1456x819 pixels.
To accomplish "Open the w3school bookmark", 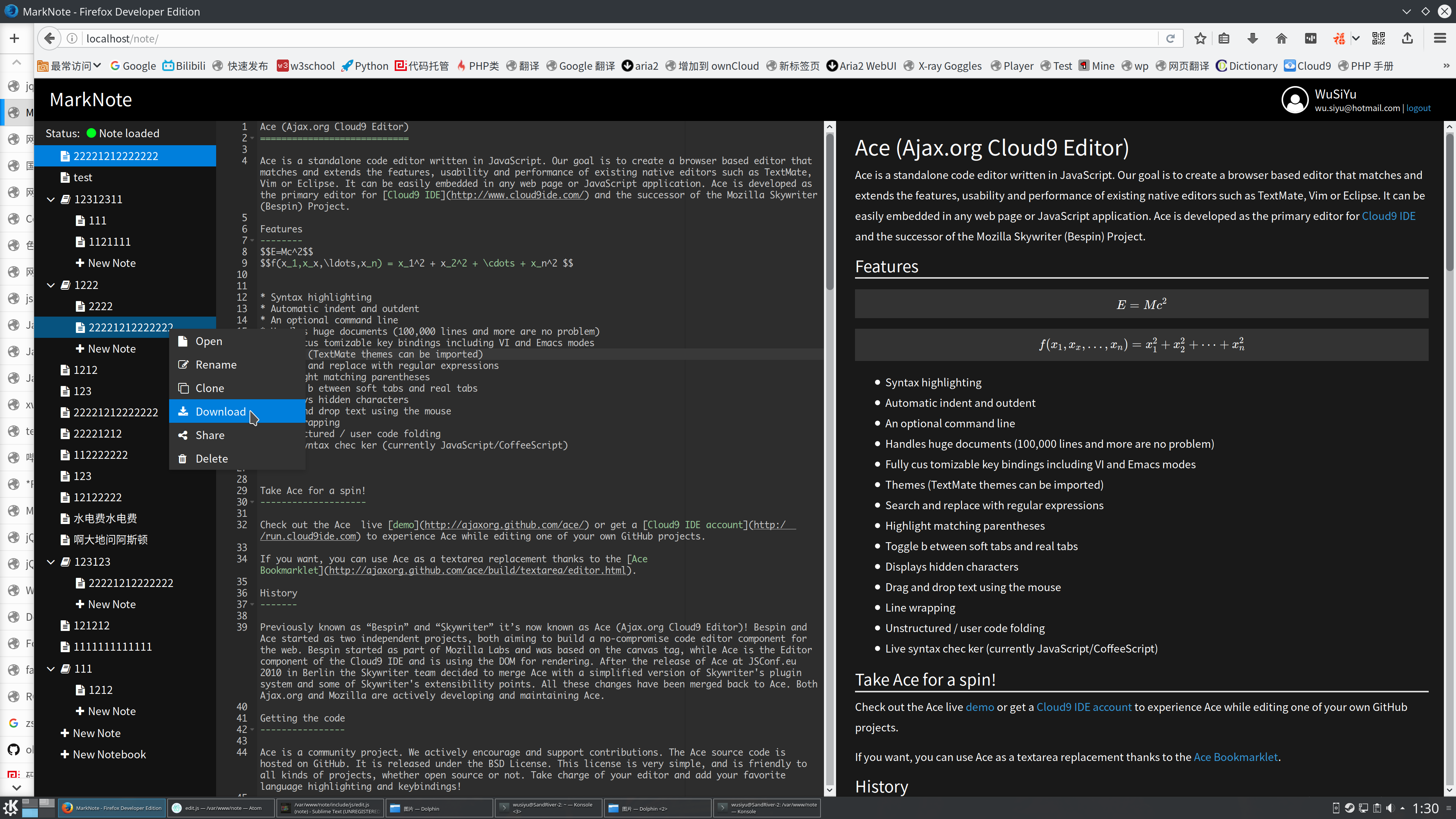I will pos(306,66).
